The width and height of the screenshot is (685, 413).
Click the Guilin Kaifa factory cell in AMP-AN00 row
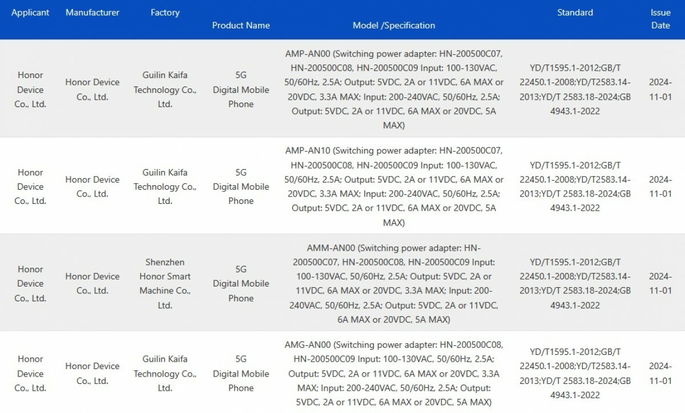[165, 90]
